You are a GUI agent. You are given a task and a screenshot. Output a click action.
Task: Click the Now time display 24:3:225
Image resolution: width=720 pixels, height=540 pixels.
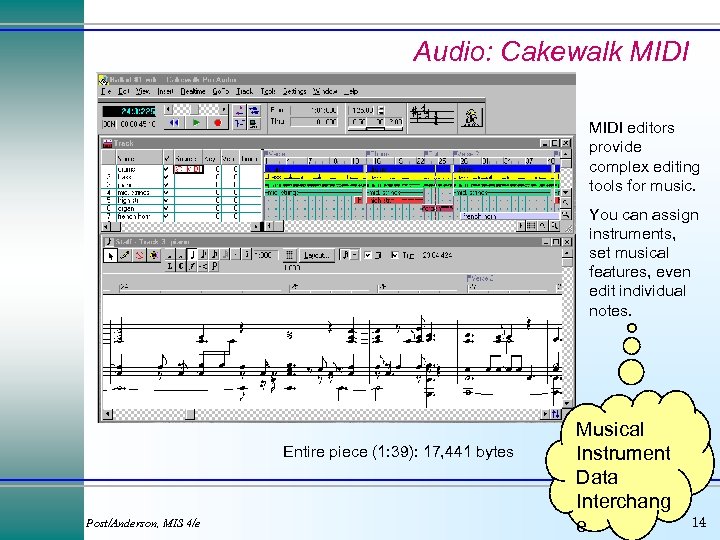[x=129, y=111]
